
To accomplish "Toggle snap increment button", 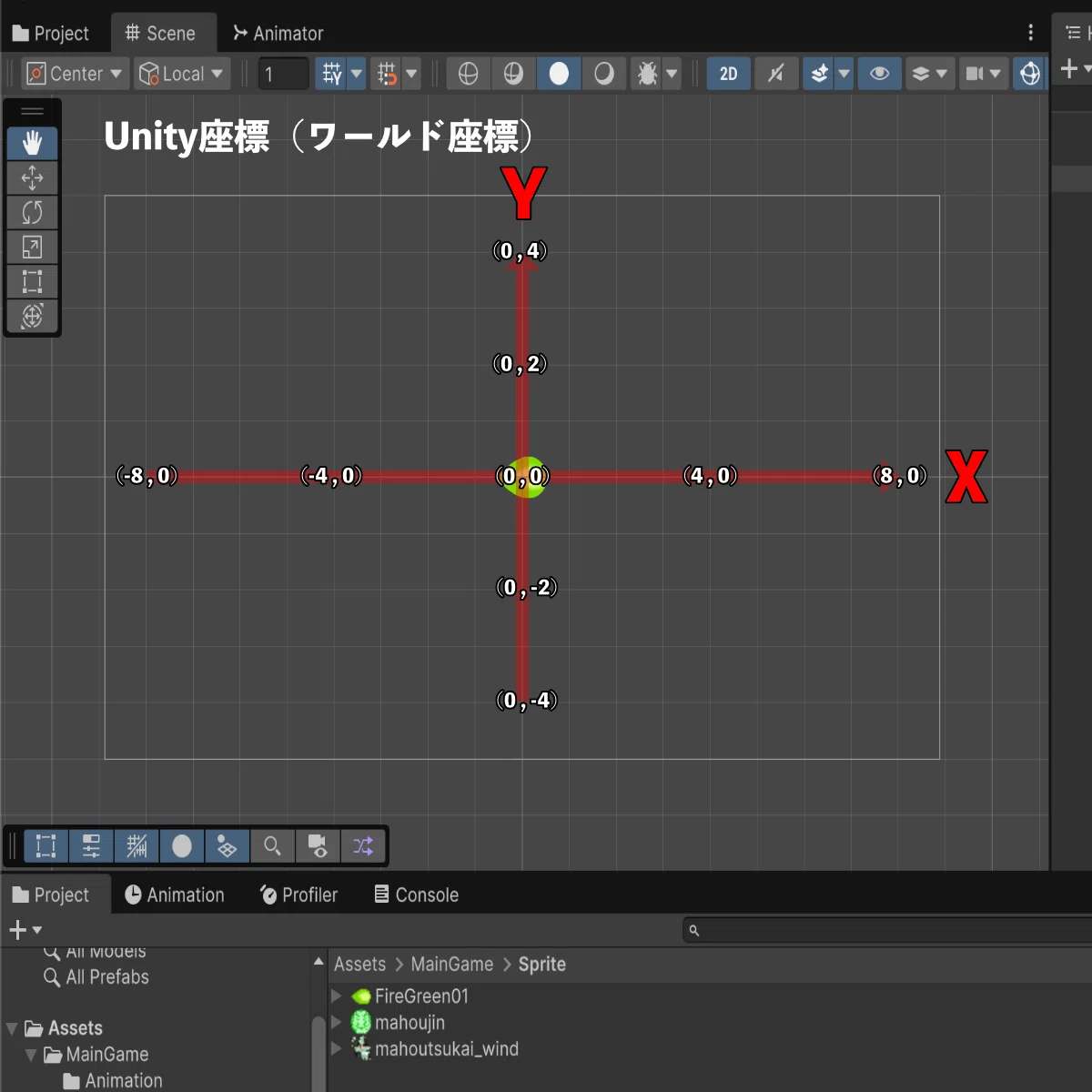I will tap(387, 74).
